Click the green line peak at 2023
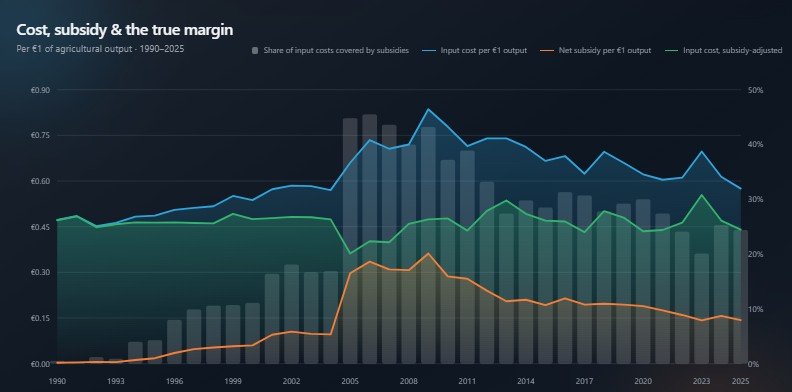792x392 pixels. point(702,194)
